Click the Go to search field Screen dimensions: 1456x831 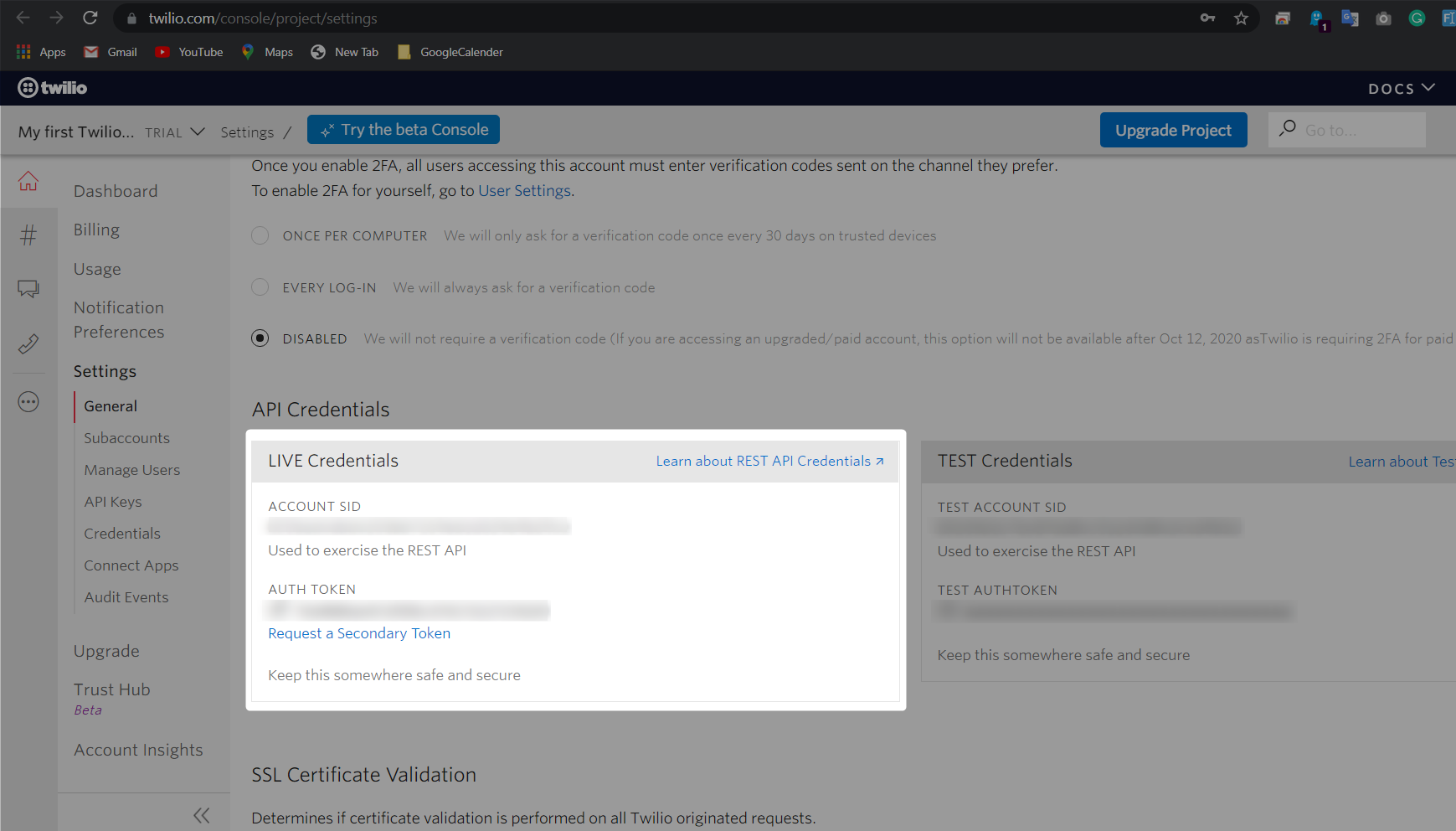[x=1347, y=130]
